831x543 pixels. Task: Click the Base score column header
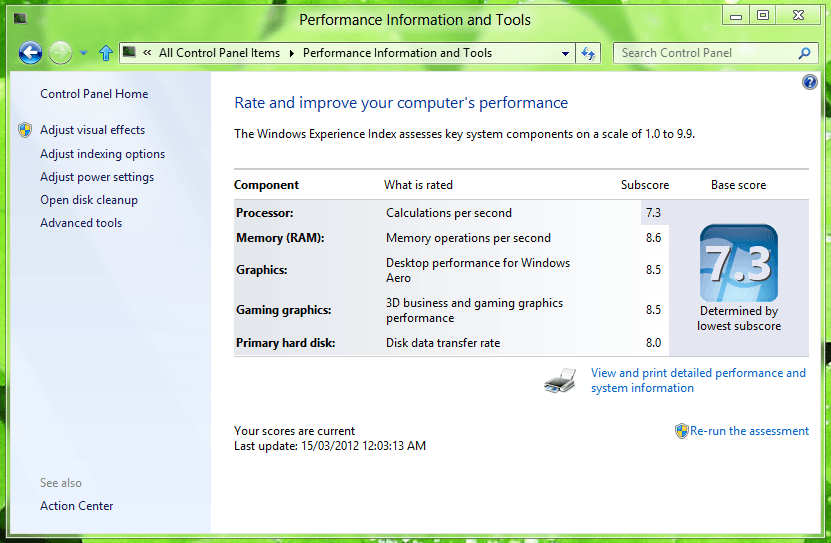(738, 185)
